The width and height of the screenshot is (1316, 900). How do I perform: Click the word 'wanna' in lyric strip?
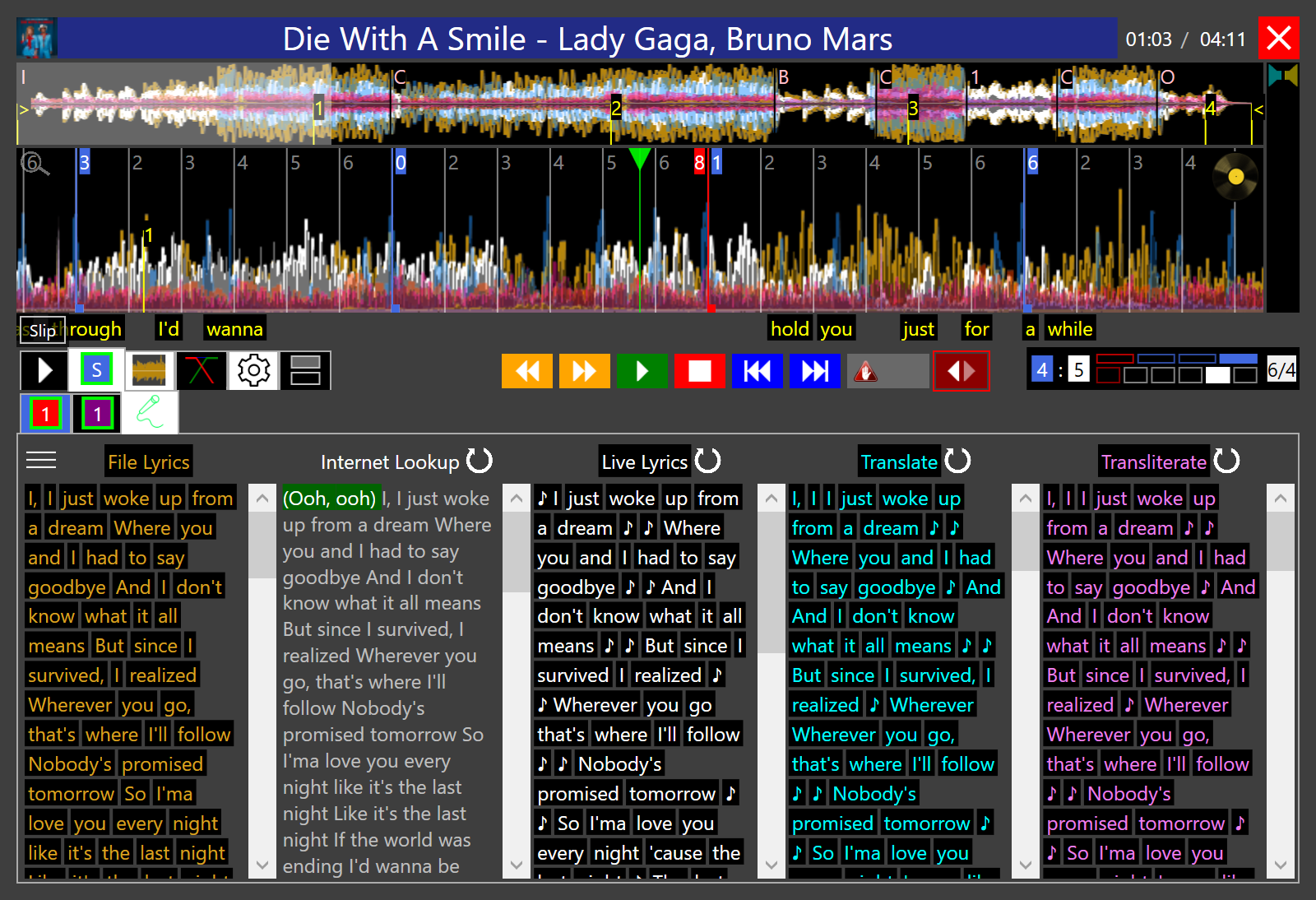pos(234,329)
